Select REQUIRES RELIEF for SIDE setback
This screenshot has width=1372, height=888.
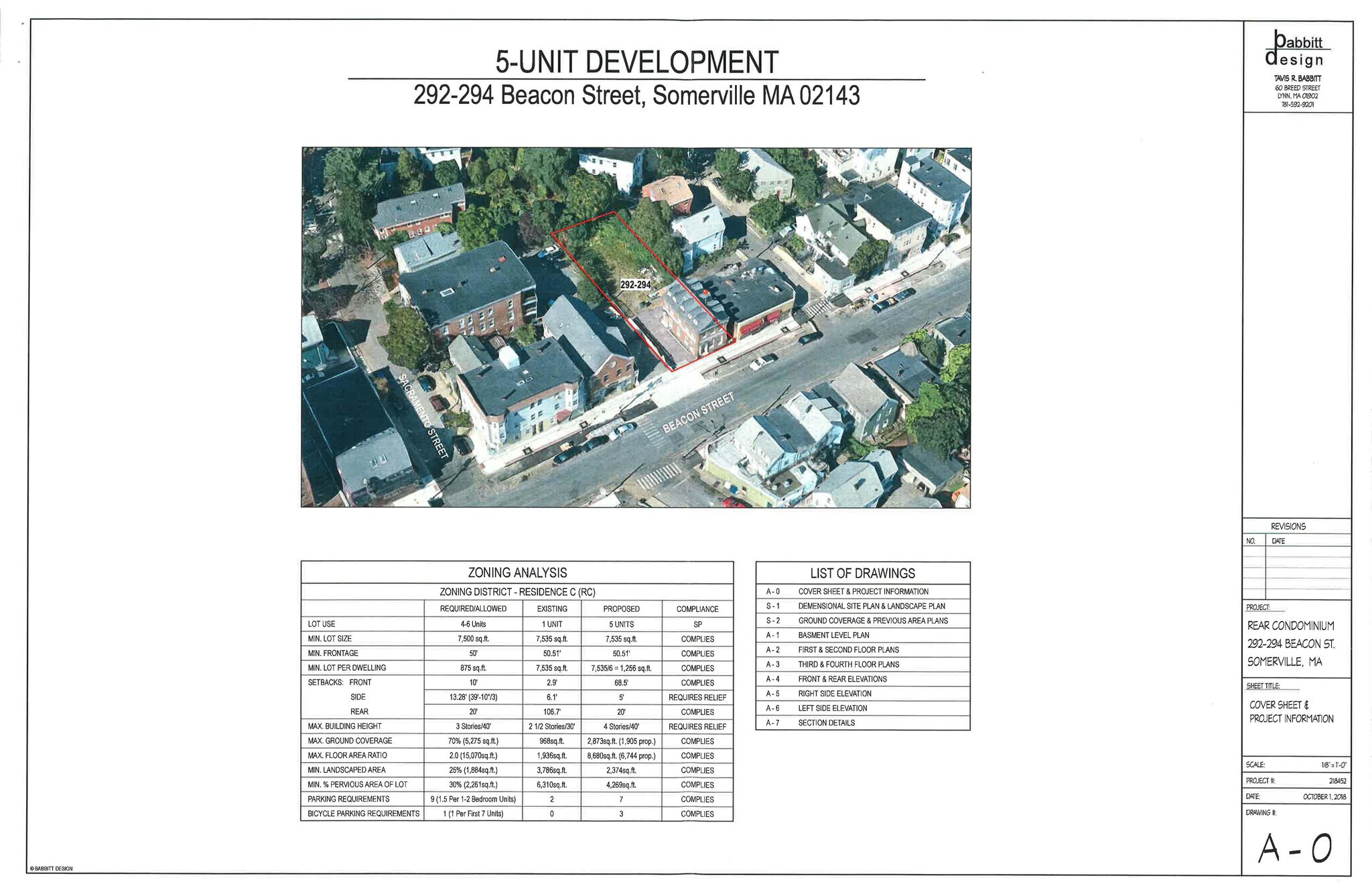point(697,698)
